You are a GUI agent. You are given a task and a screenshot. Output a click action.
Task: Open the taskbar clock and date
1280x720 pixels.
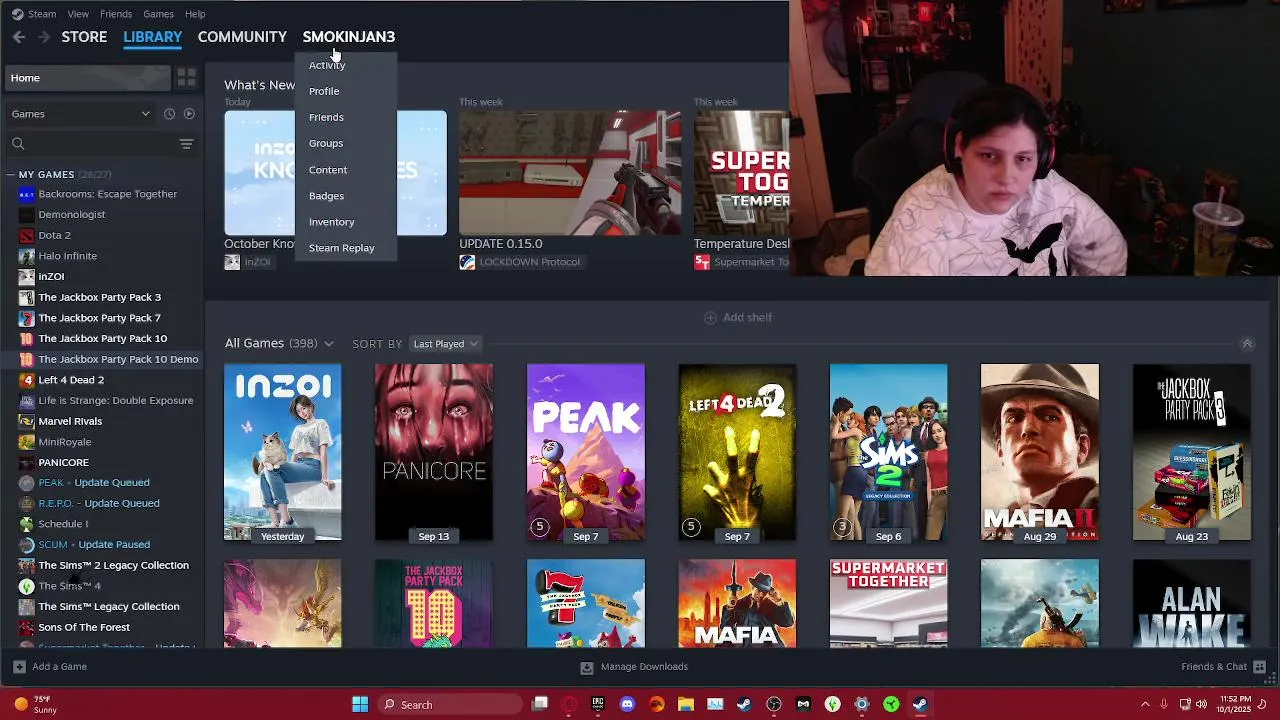coord(1234,704)
